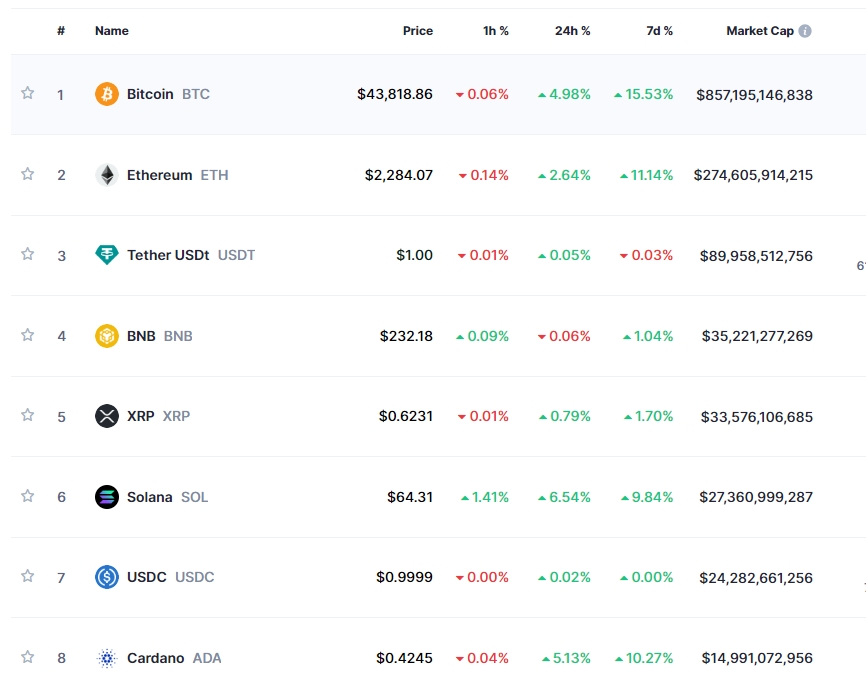Click the Solana logo icon

pos(106,497)
